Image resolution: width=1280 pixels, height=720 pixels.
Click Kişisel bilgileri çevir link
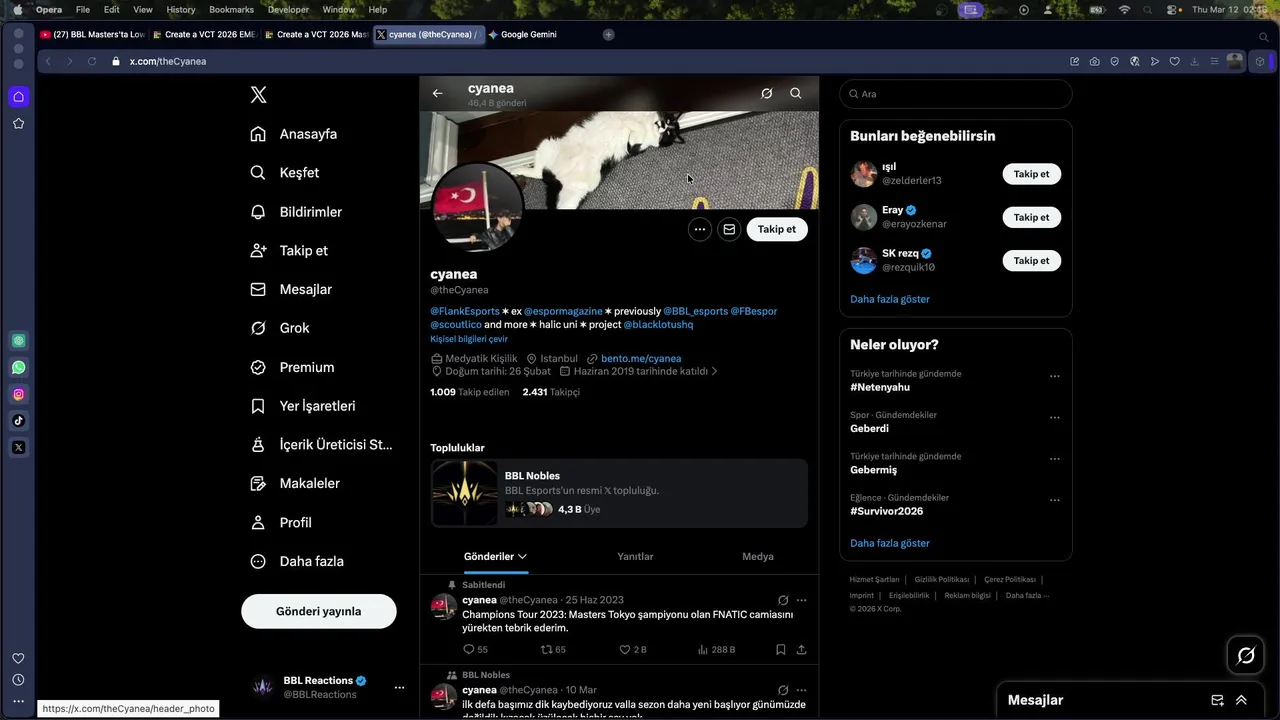(469, 339)
